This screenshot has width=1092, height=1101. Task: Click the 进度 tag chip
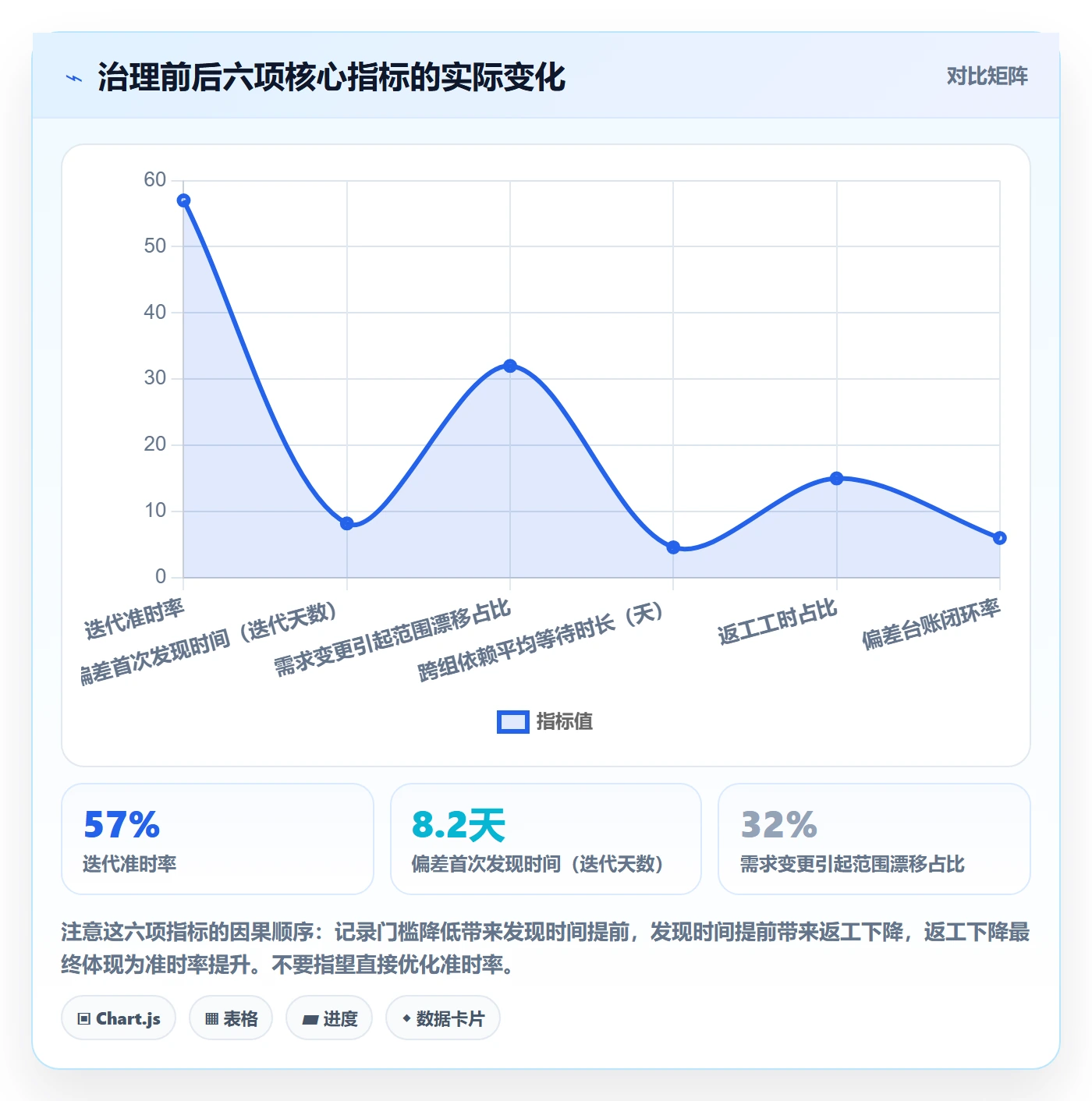pyautogui.click(x=329, y=1018)
